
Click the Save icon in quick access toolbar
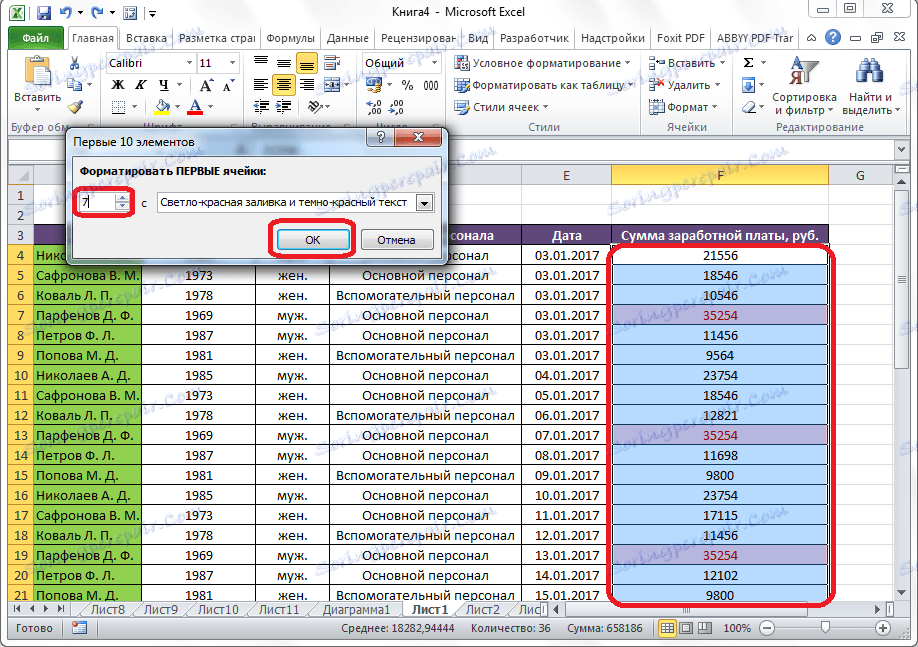[x=44, y=14]
